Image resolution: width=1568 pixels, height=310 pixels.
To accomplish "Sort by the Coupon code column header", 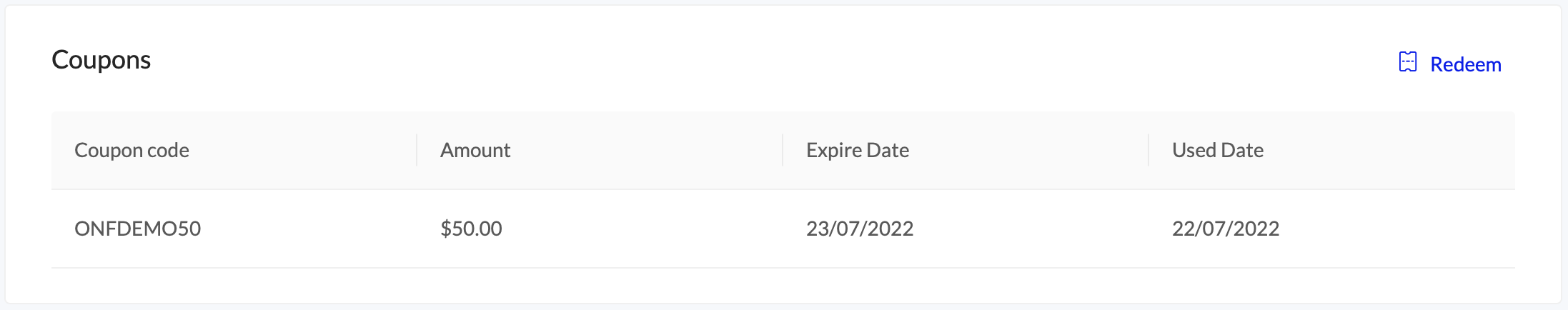I will 132,150.
